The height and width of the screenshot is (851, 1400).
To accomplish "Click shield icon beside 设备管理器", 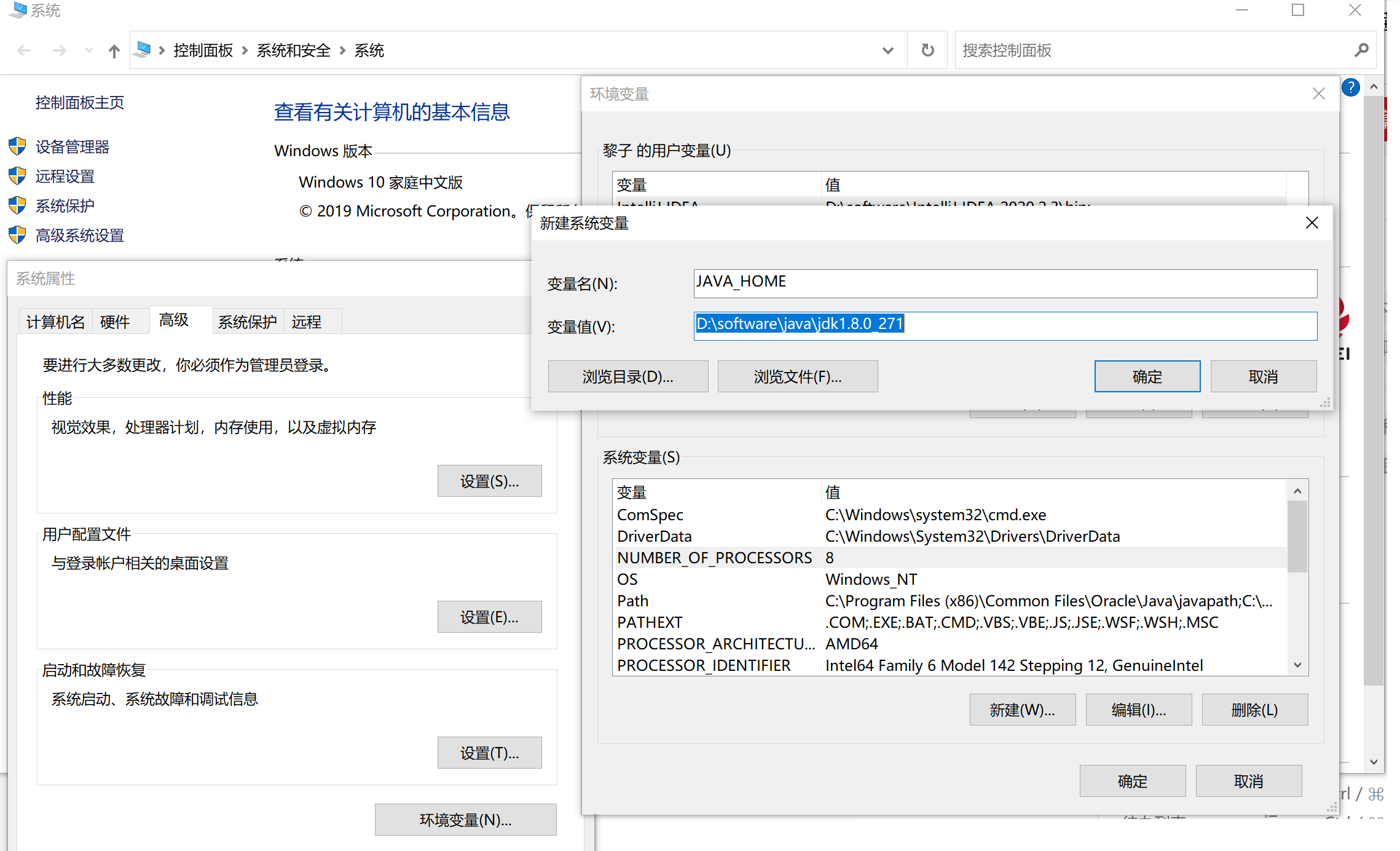I will 17,146.
